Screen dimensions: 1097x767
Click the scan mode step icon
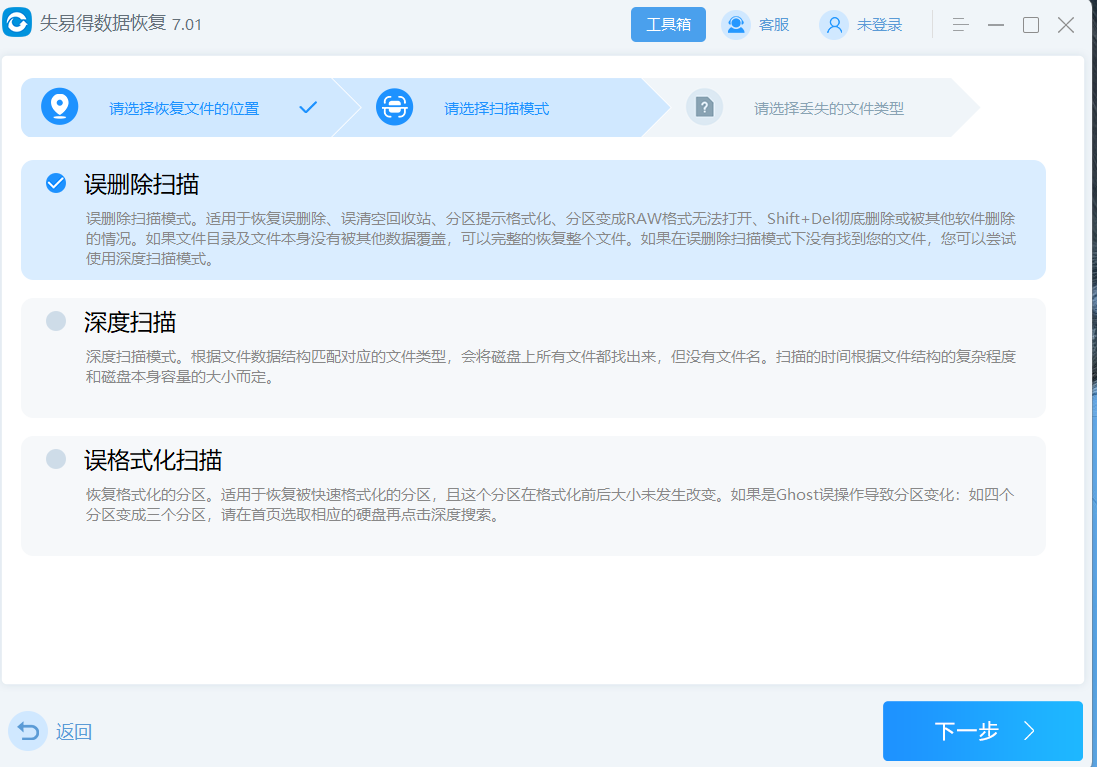pos(394,107)
